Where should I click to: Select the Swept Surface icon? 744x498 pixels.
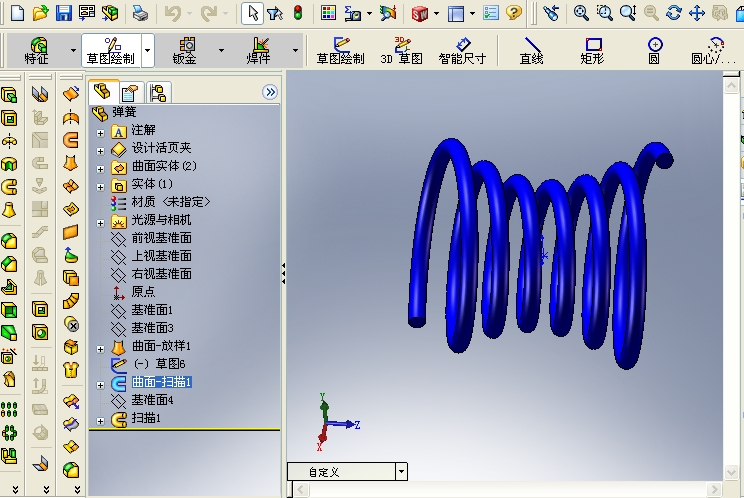click(71, 140)
